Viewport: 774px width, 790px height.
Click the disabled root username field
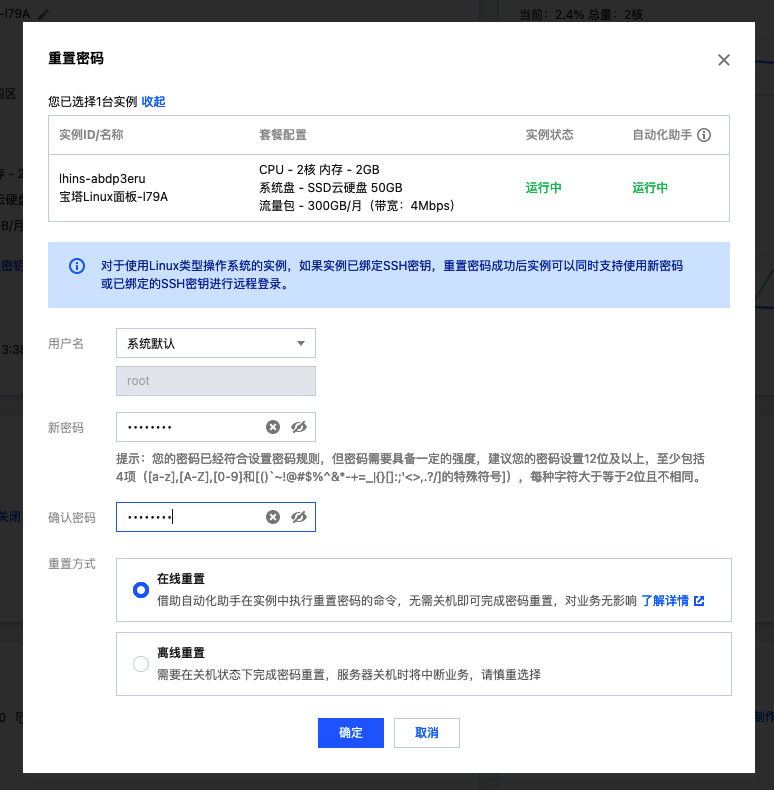coord(216,381)
